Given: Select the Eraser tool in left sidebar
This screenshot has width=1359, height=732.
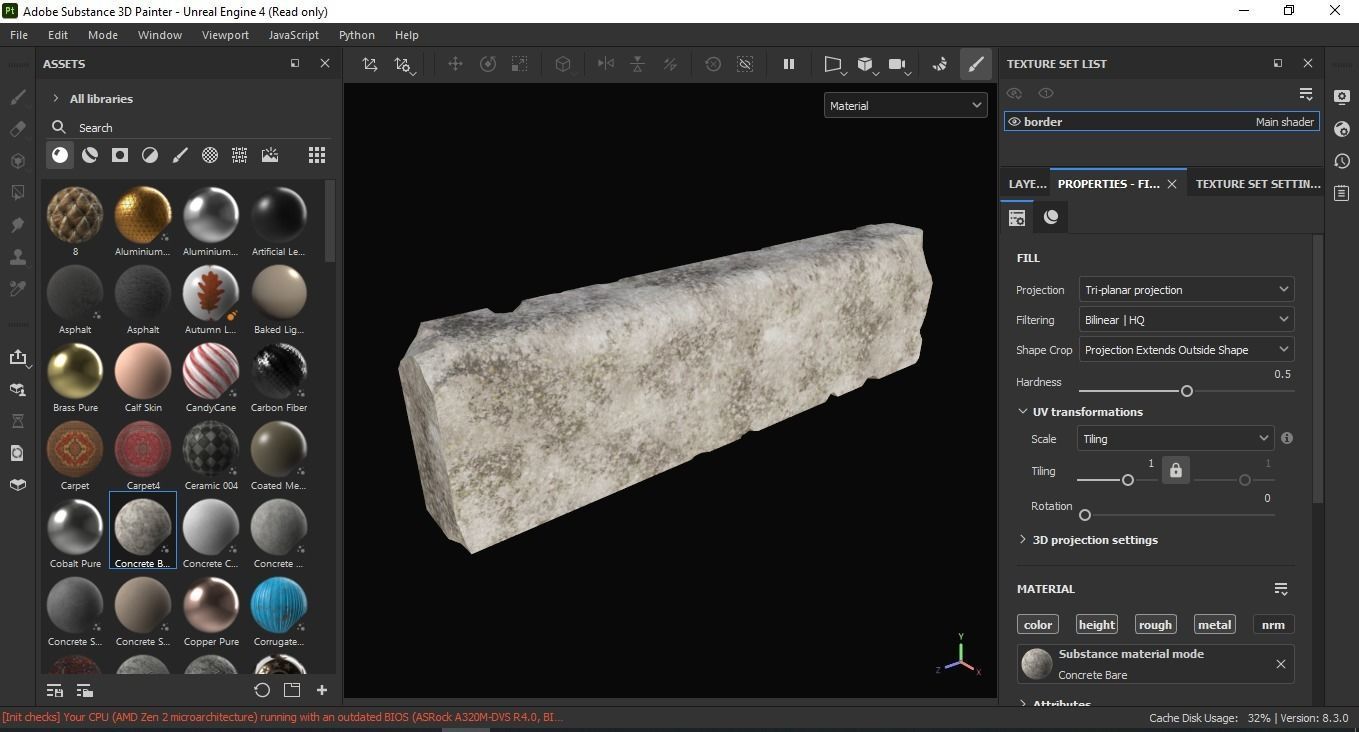Looking at the screenshot, I should click(17, 129).
